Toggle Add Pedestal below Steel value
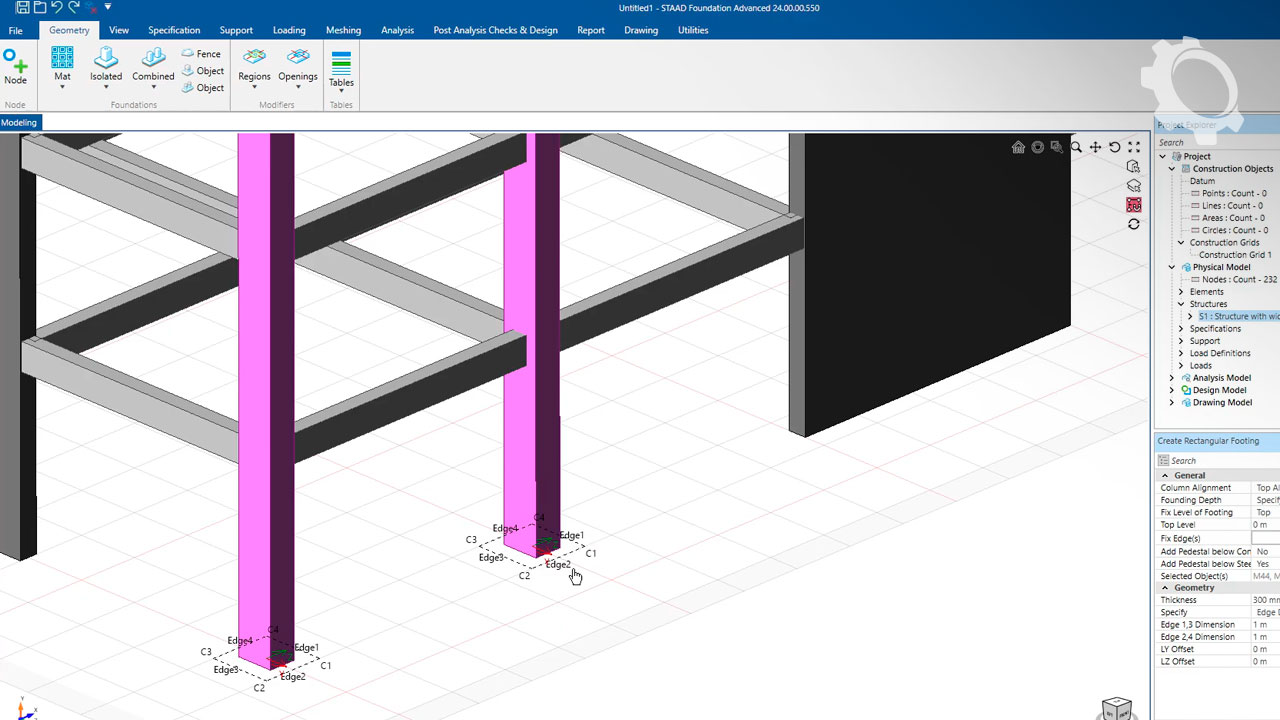The height and width of the screenshot is (720, 1280). (1265, 564)
